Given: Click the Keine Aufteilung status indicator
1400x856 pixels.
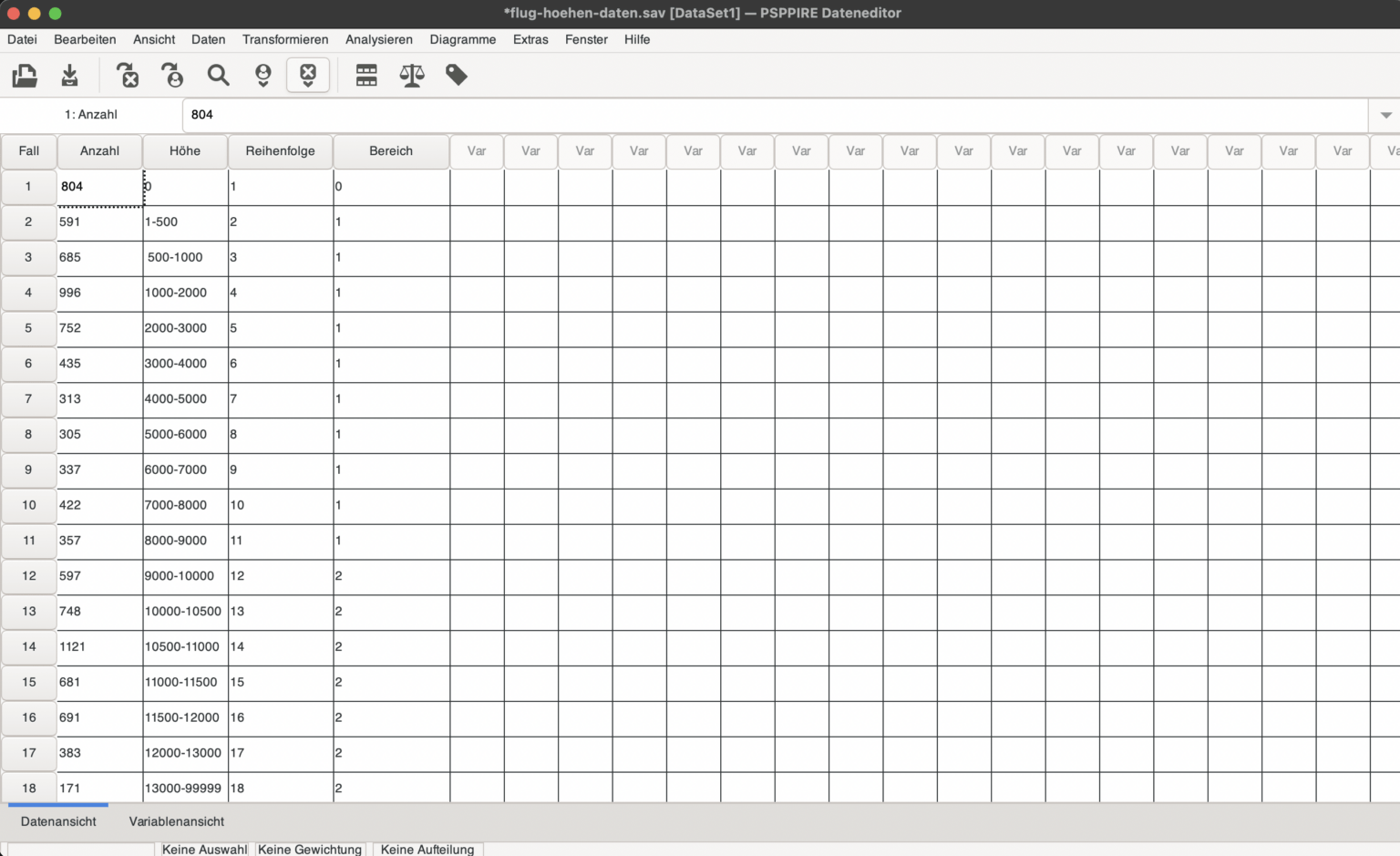Looking at the screenshot, I should point(427,849).
